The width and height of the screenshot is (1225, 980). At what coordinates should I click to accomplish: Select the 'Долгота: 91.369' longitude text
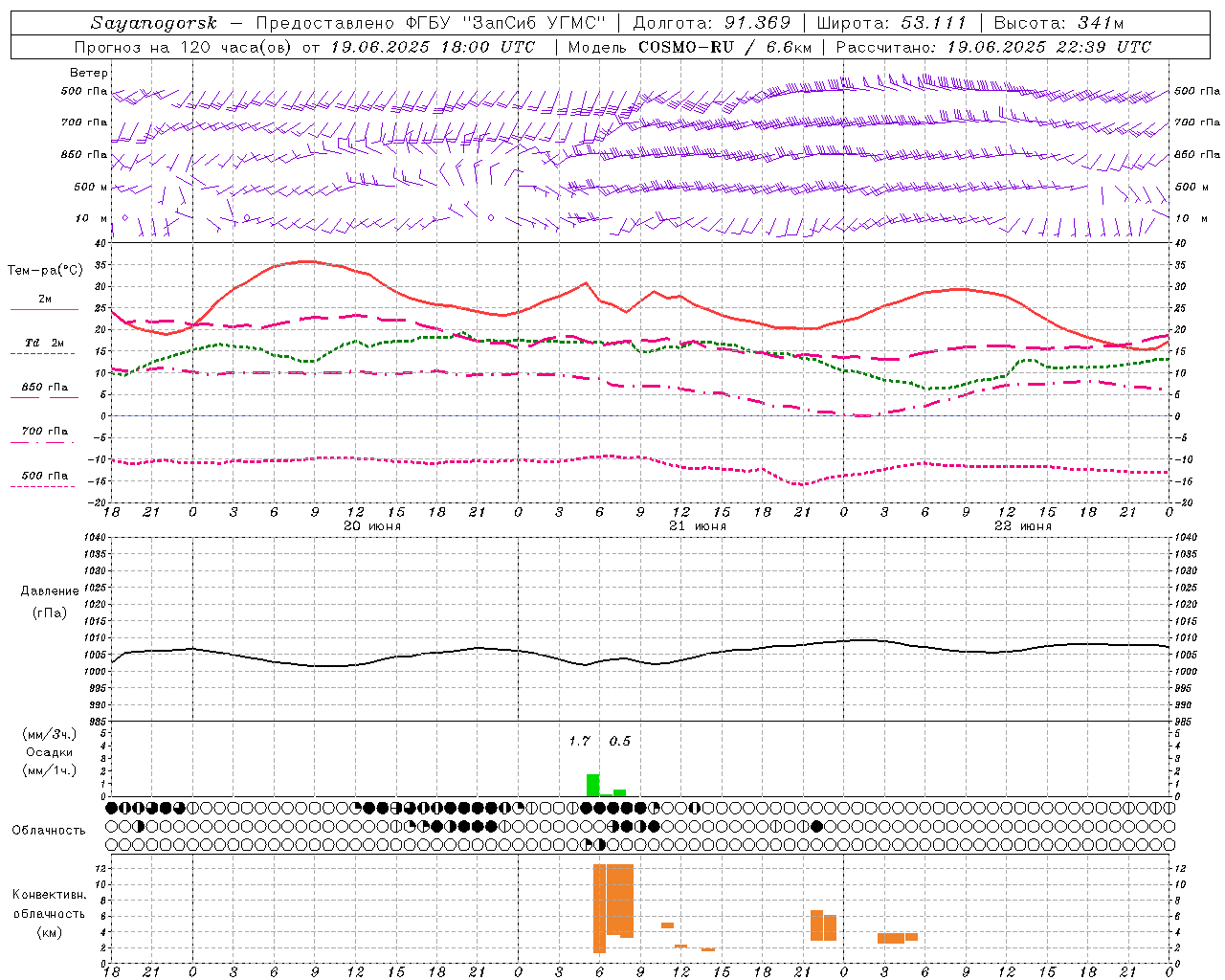click(712, 23)
